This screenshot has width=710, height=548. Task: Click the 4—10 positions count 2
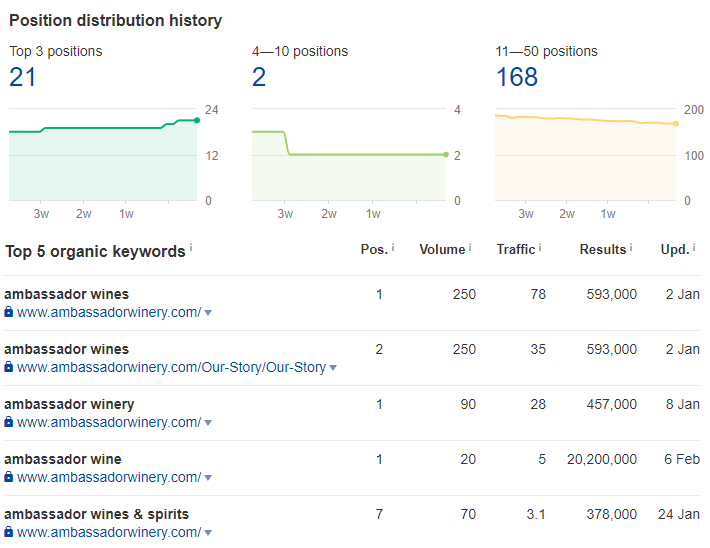[259, 77]
